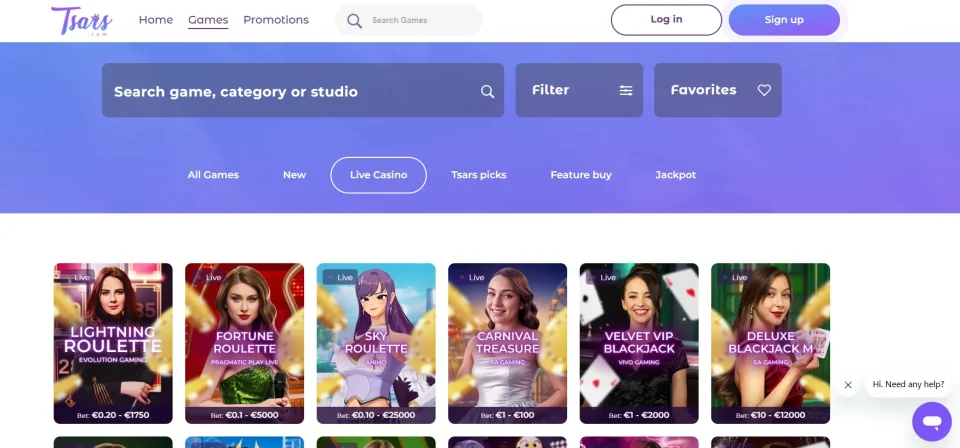Screen dimensions: 960x448
Task: Click the heart icon on Favorites
Action: tap(764, 90)
